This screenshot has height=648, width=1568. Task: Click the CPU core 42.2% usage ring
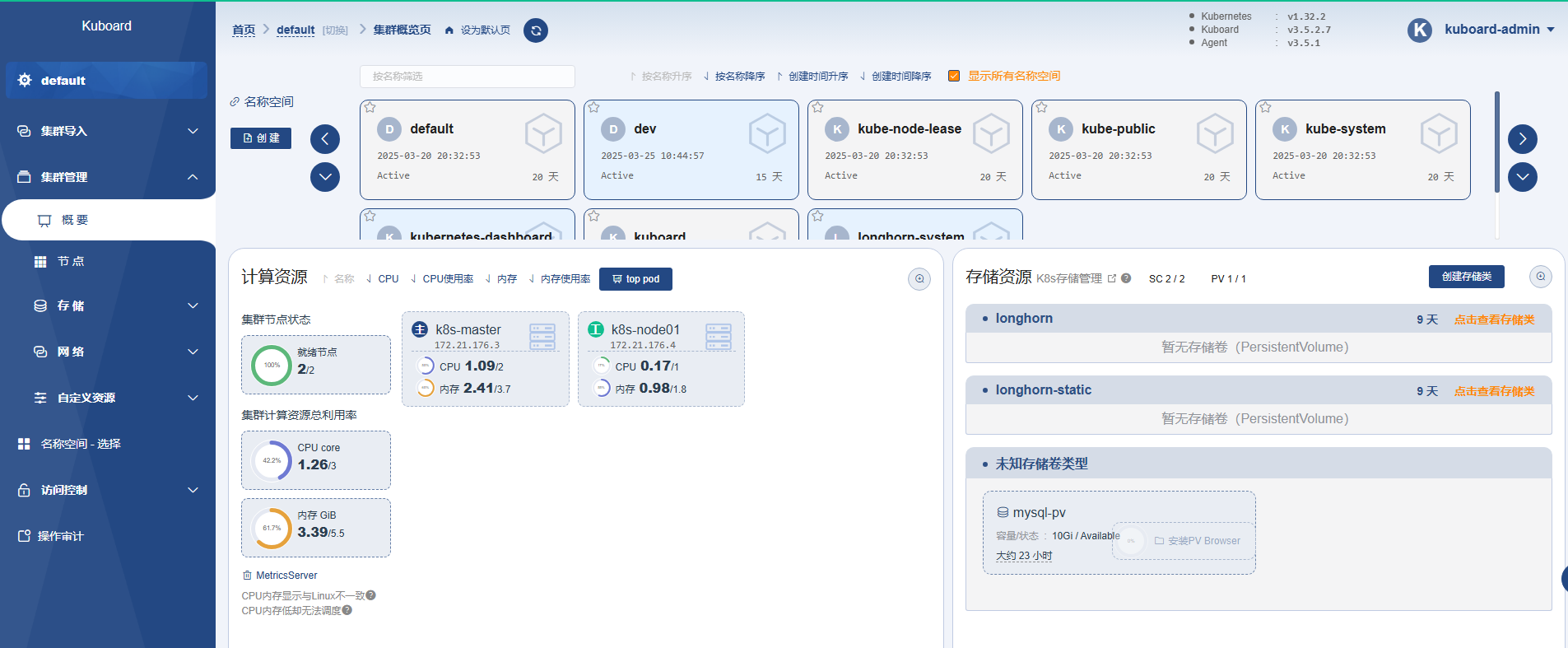coord(272,460)
